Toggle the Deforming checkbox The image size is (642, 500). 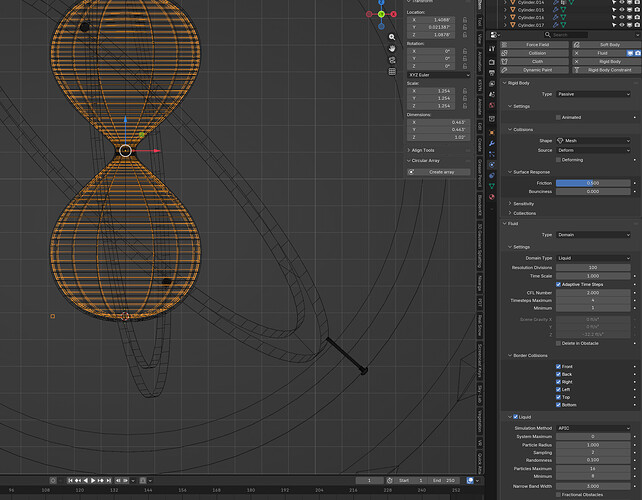[558, 160]
